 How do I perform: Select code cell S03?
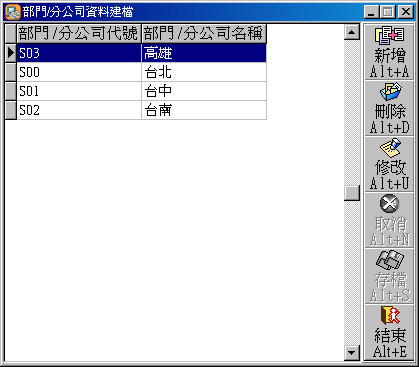79,53
